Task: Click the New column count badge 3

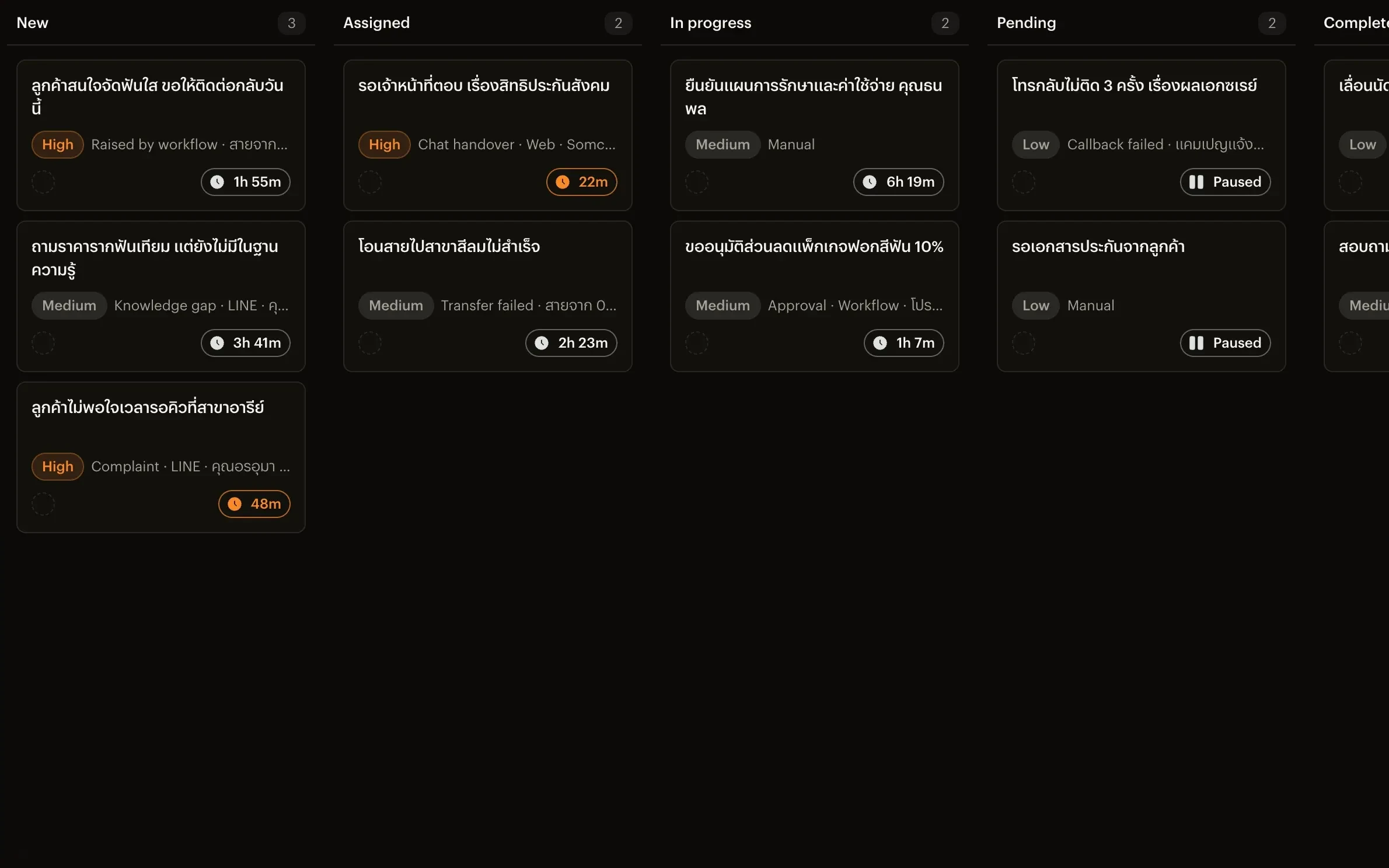Action: tap(292, 23)
